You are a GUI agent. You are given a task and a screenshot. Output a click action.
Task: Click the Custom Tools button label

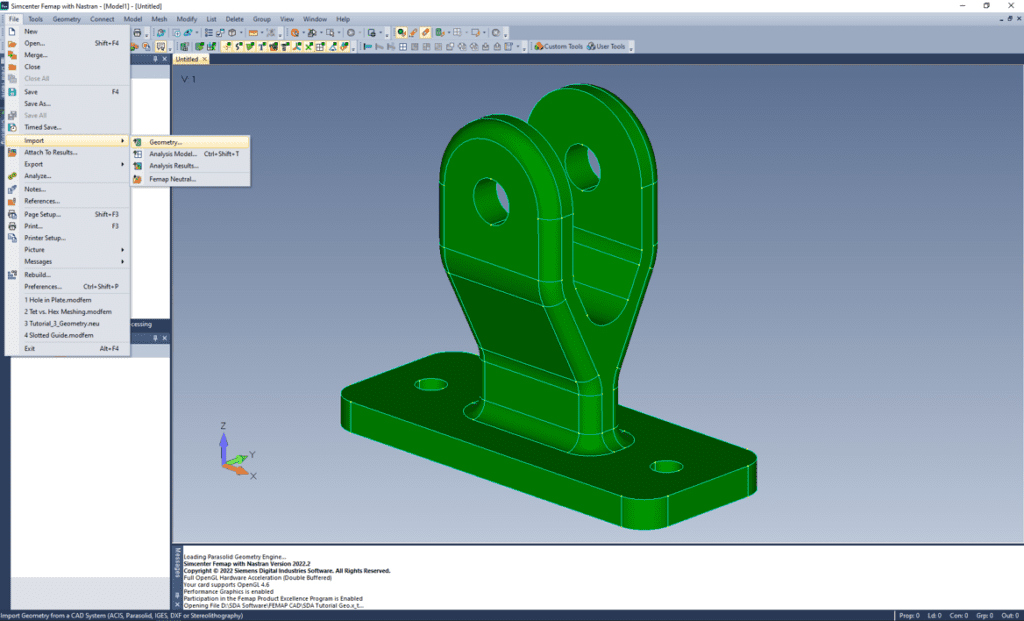coord(563,46)
